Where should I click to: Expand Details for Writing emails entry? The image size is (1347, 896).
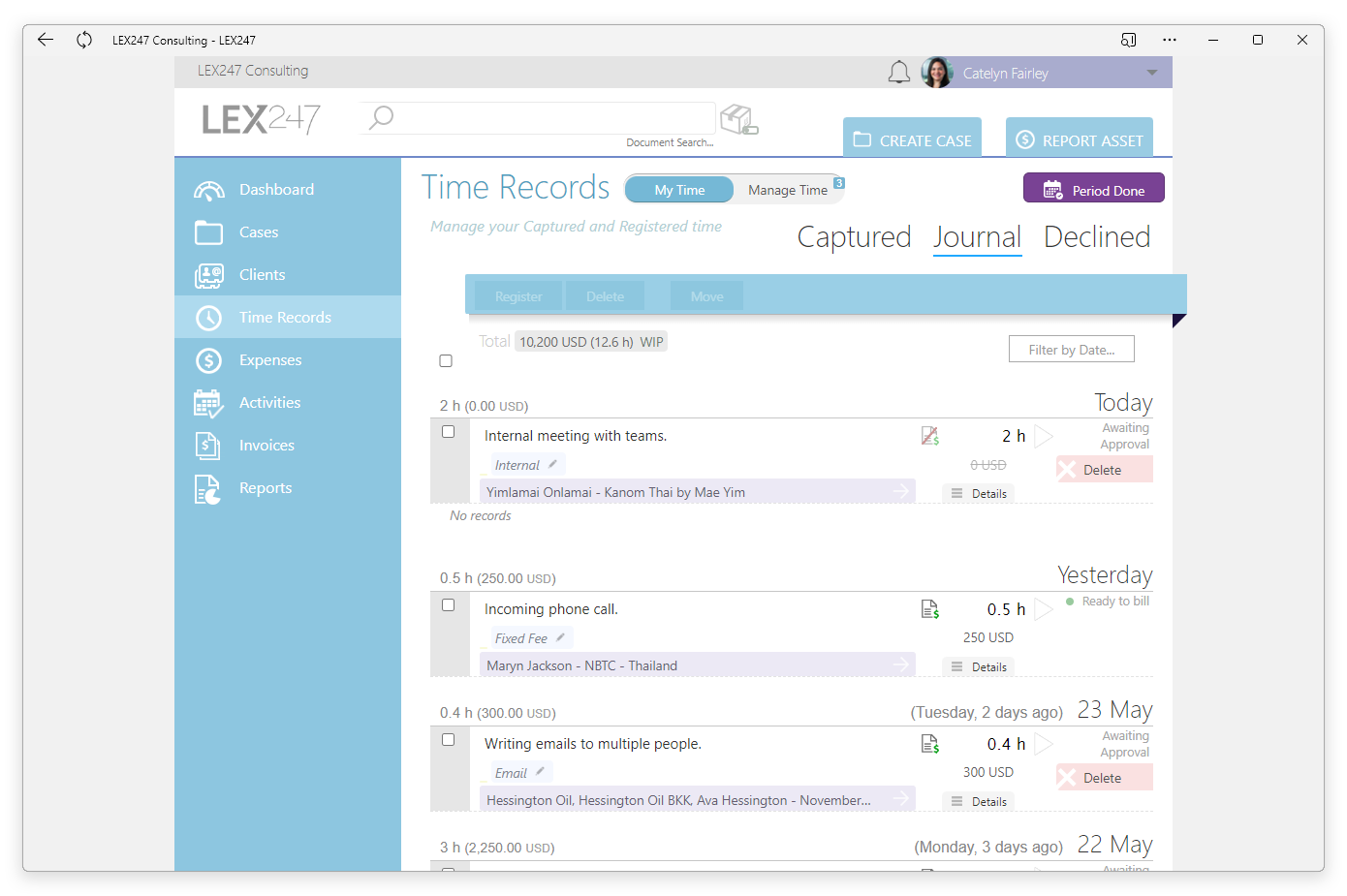click(979, 801)
